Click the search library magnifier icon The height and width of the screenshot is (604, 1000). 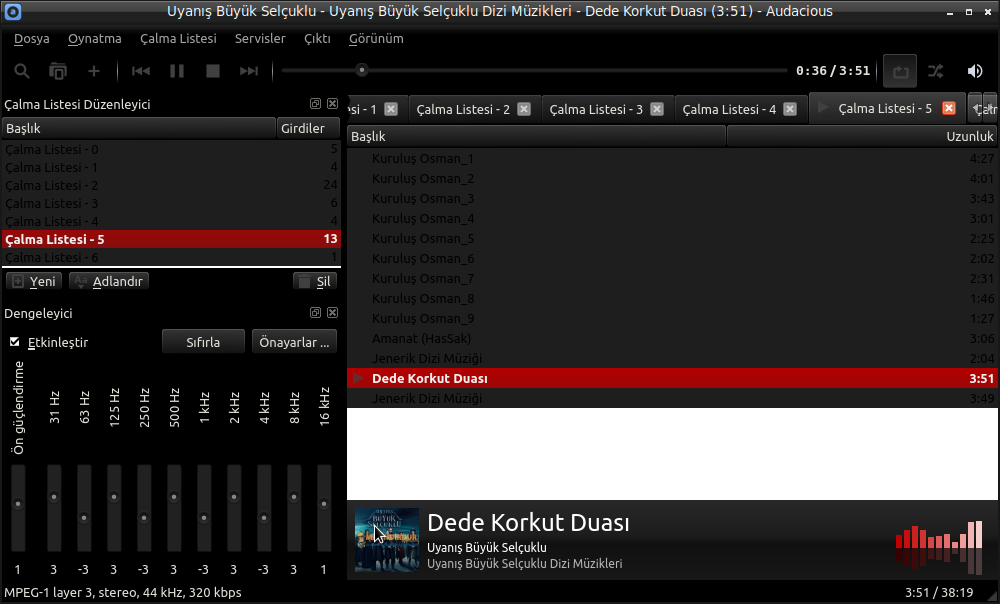22,71
